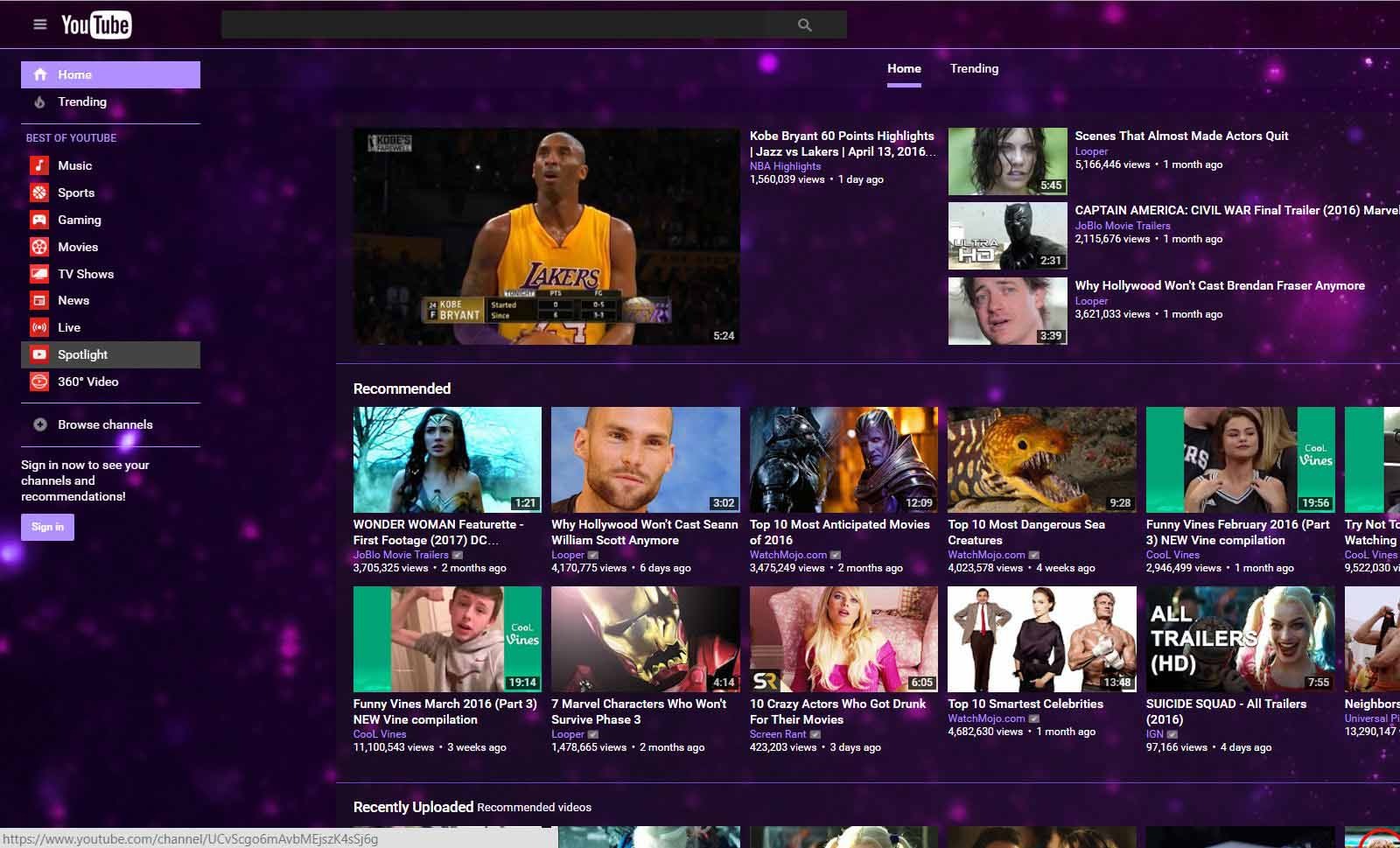Click the TV Shows icon
The width and height of the screenshot is (1400, 848).
click(x=39, y=274)
